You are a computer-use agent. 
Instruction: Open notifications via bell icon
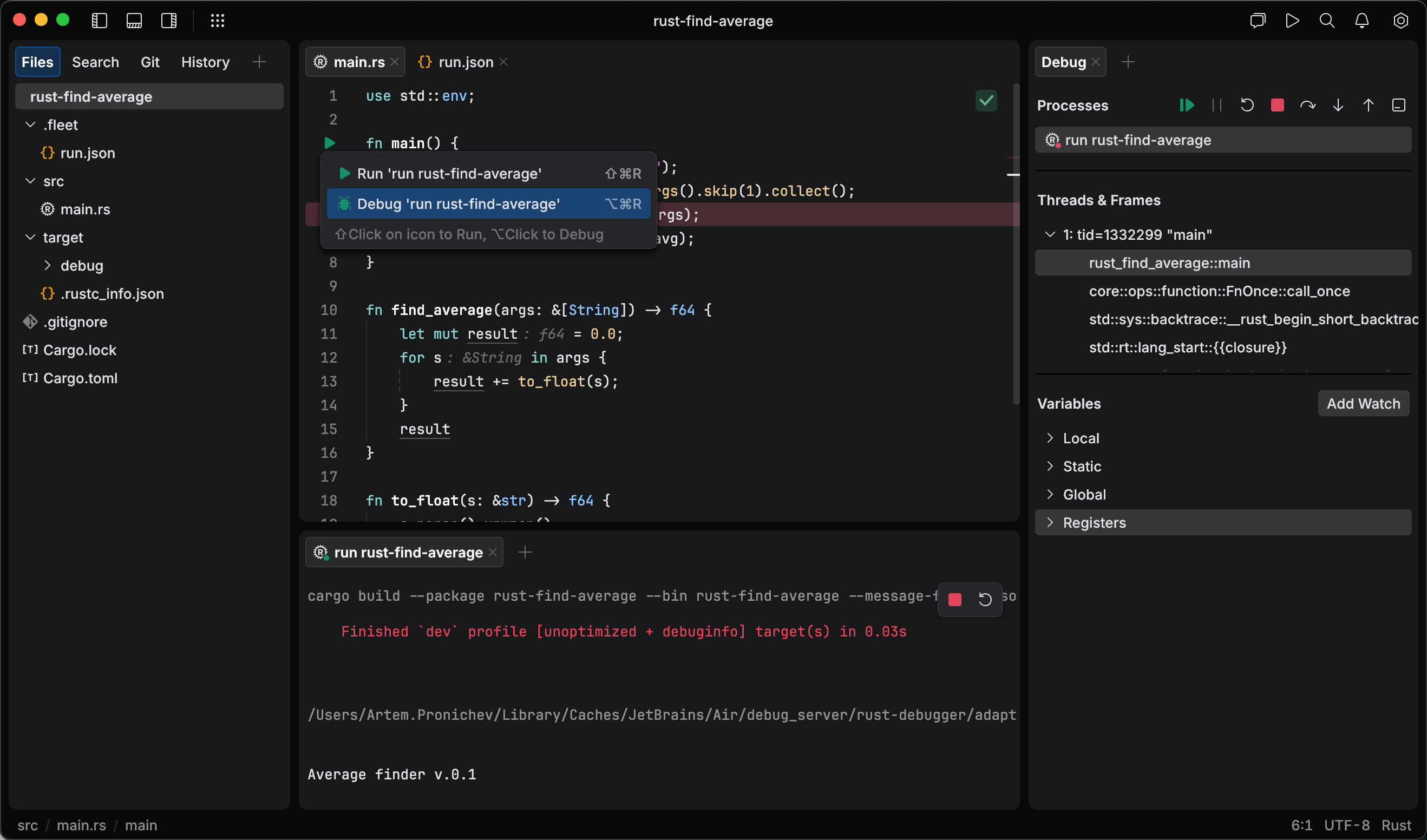1361,21
